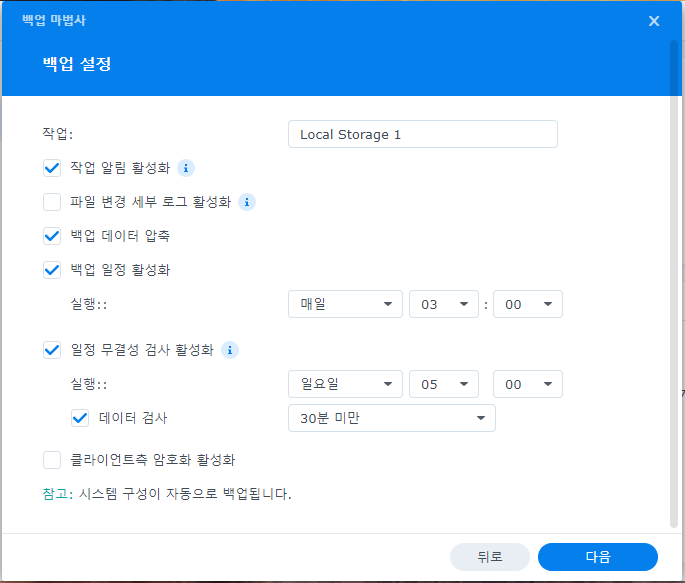Close the 백업 마법사 dialog
Viewport: 685px width, 583px height.
[654, 21]
